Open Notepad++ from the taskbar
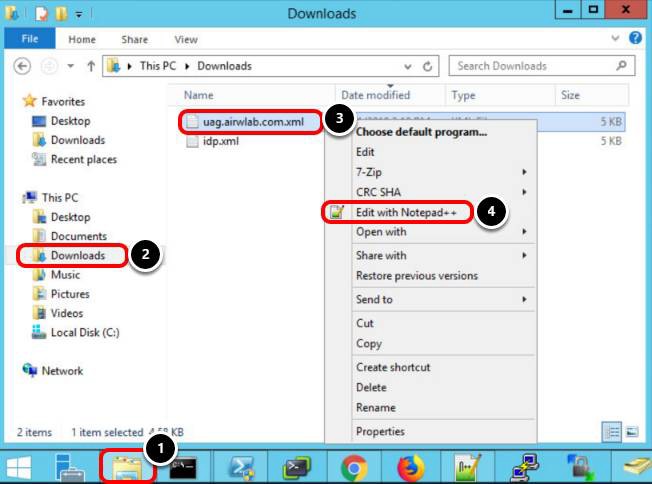This screenshot has width=652, height=484. click(468, 468)
